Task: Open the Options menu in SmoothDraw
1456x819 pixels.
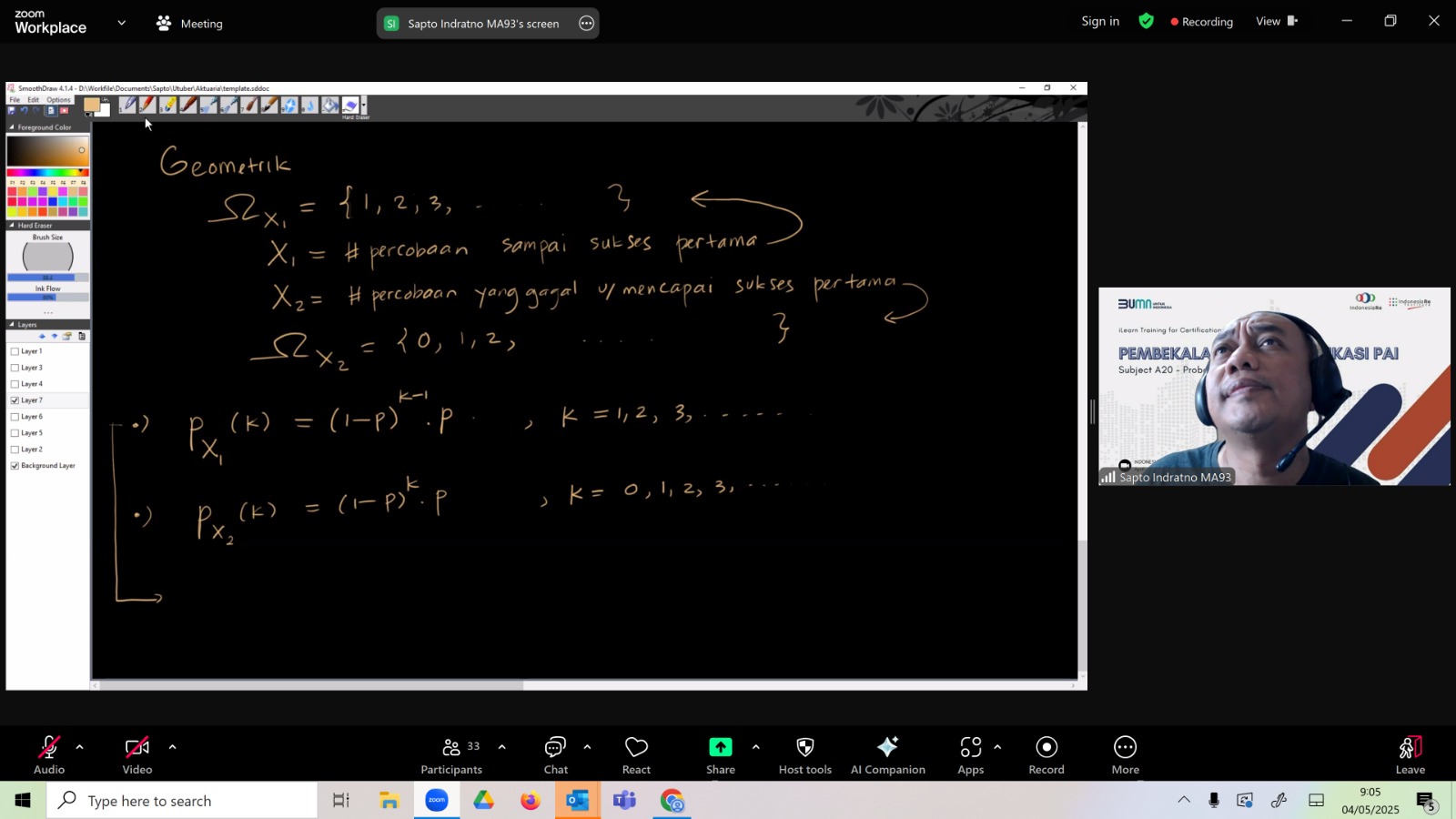Action: point(58,100)
